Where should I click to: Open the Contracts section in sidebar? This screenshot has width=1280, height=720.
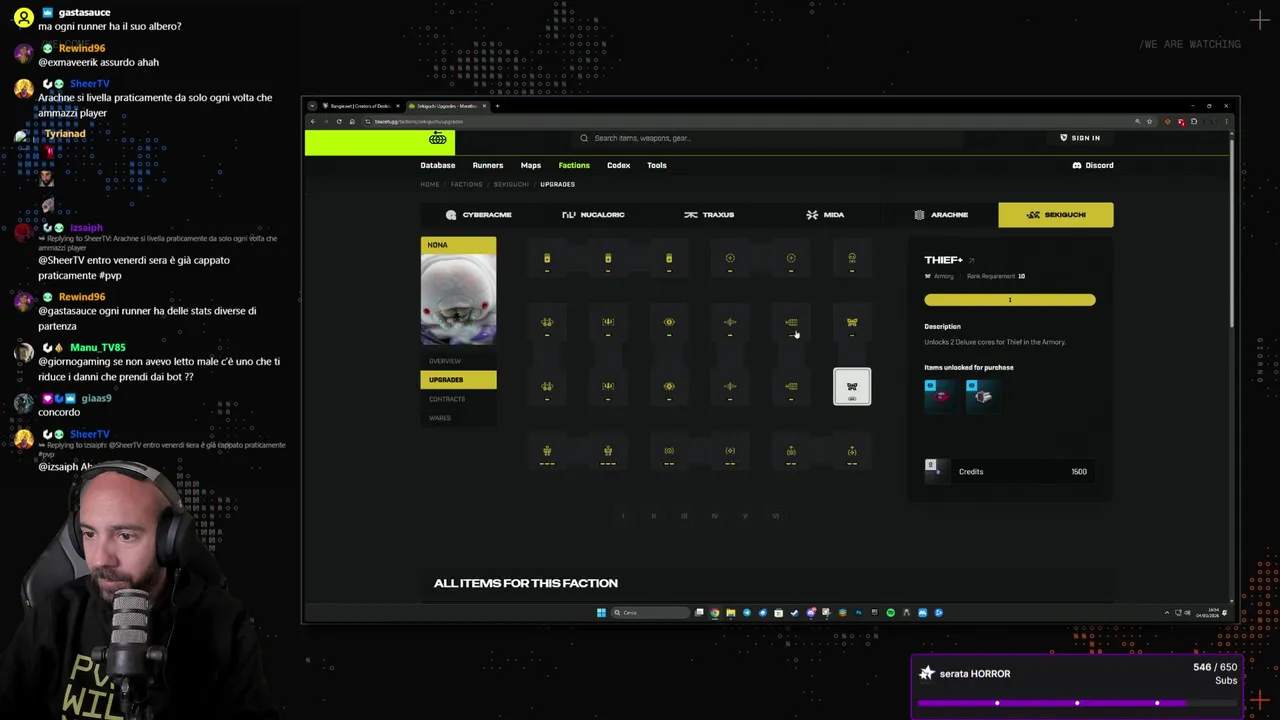458,399
